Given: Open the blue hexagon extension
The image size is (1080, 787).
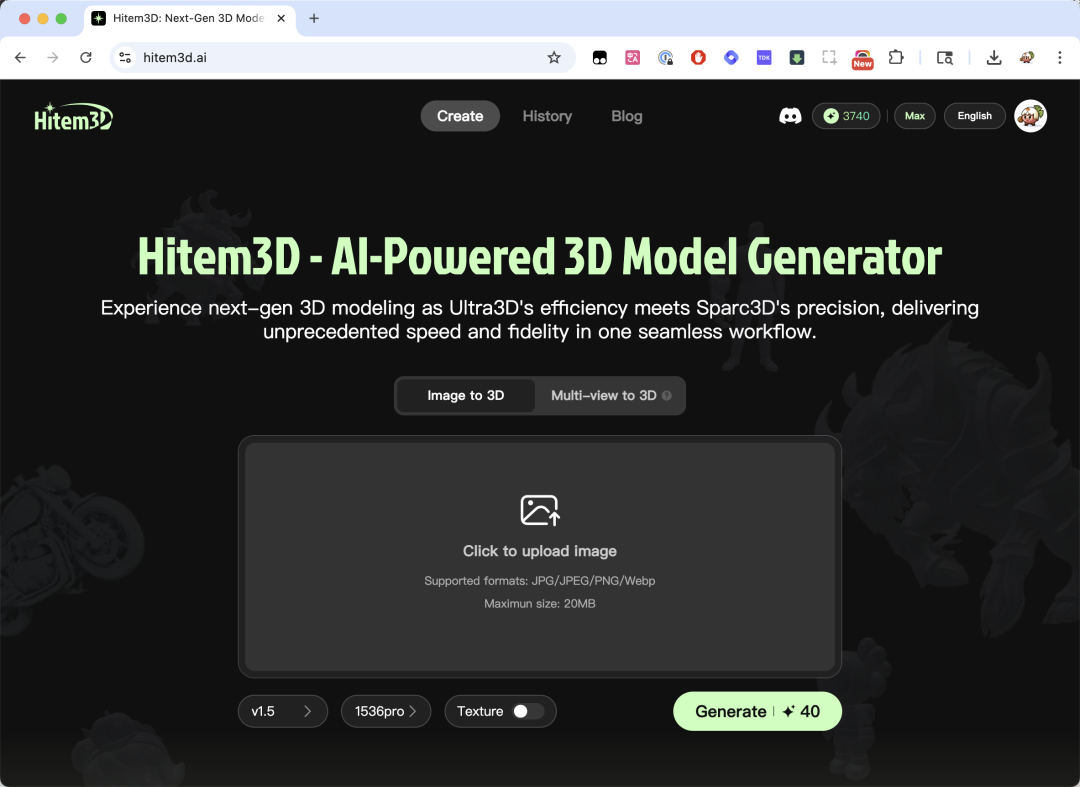Looking at the screenshot, I should pos(731,58).
